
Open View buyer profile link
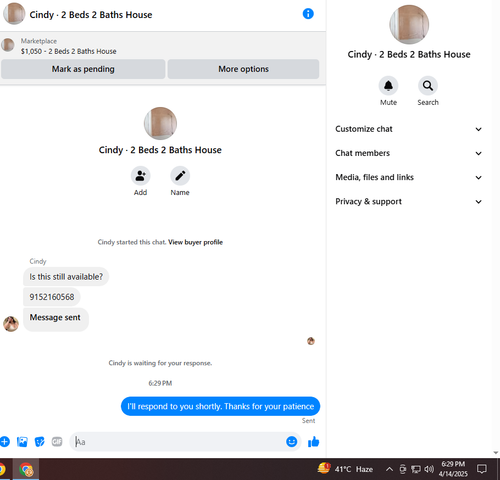195,242
